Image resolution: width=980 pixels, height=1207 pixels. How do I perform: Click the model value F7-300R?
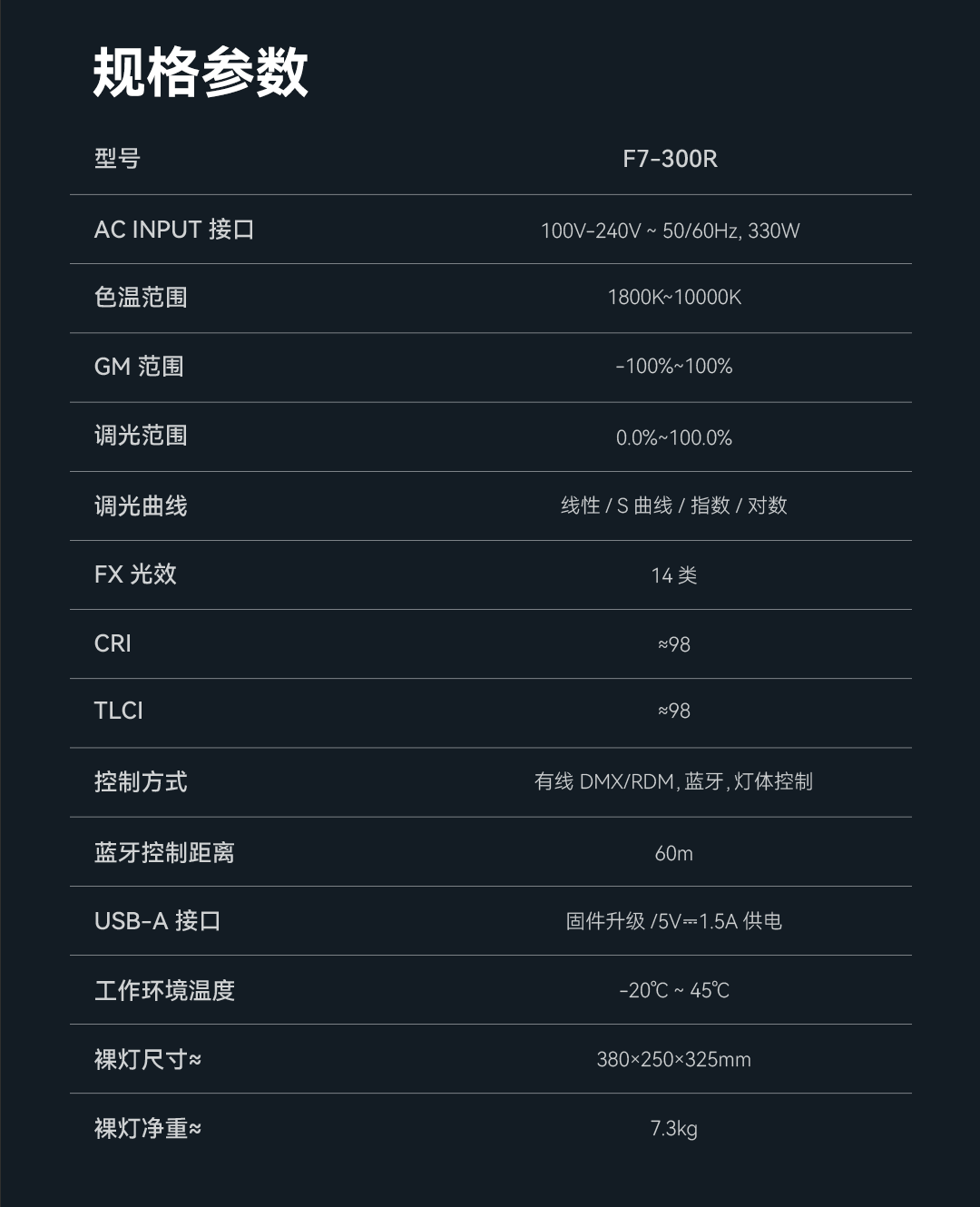coord(670,159)
